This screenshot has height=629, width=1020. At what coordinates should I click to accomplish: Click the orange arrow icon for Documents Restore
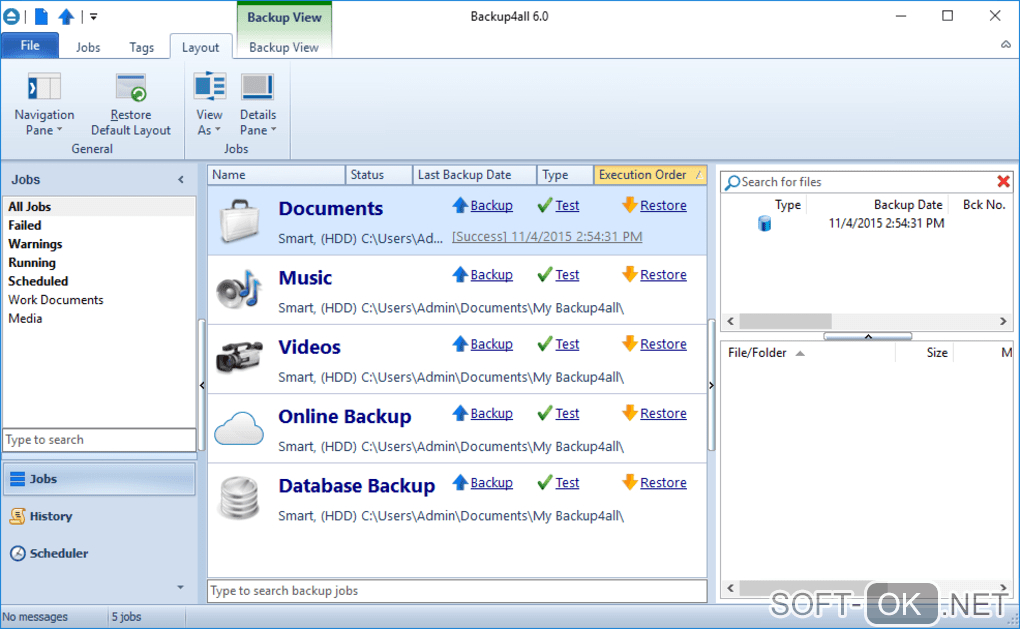[x=629, y=205]
